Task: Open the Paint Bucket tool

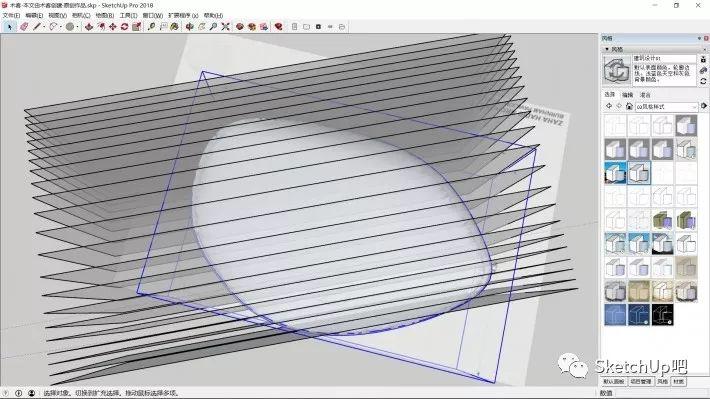Action: [x=174, y=27]
